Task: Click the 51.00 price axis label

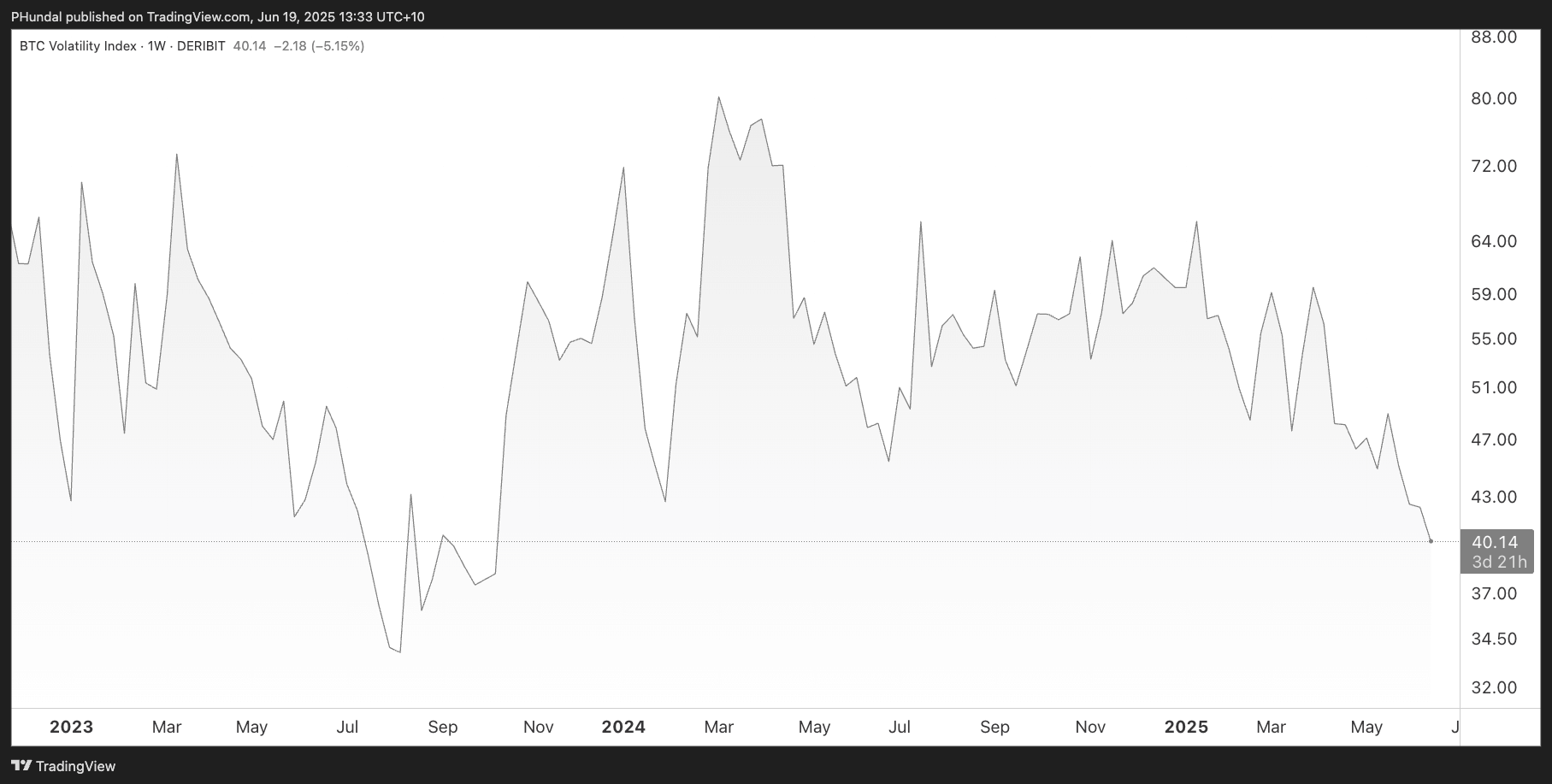Action: (x=1494, y=387)
